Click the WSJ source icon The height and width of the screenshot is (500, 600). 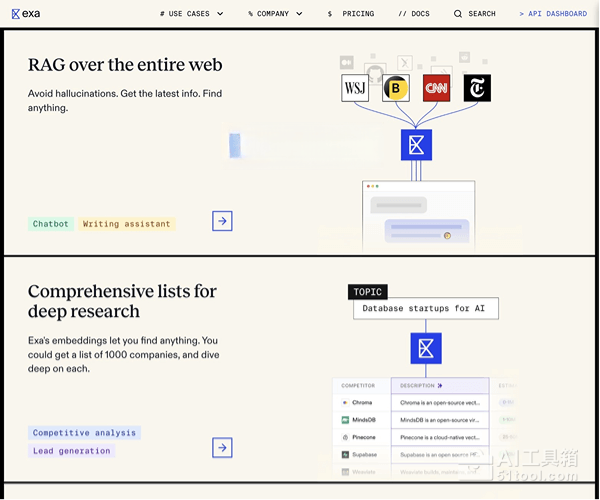[x=355, y=88]
